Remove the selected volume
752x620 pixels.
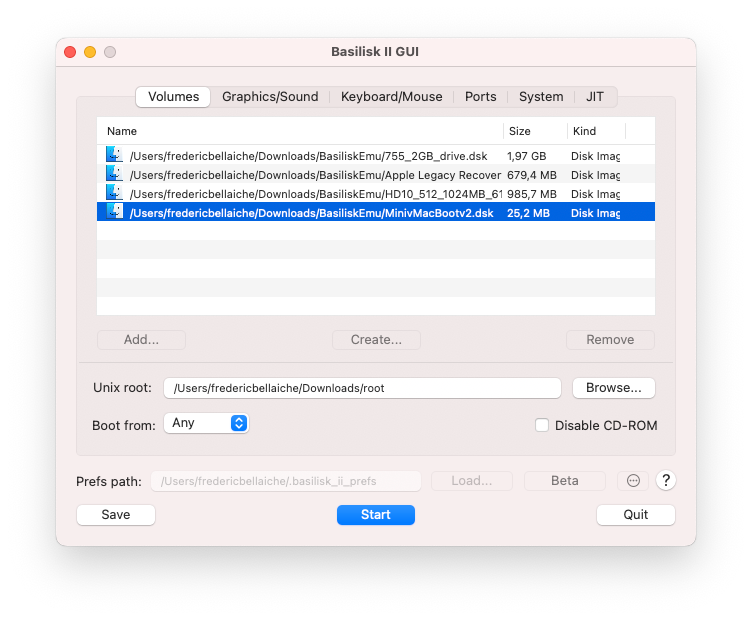[610, 339]
